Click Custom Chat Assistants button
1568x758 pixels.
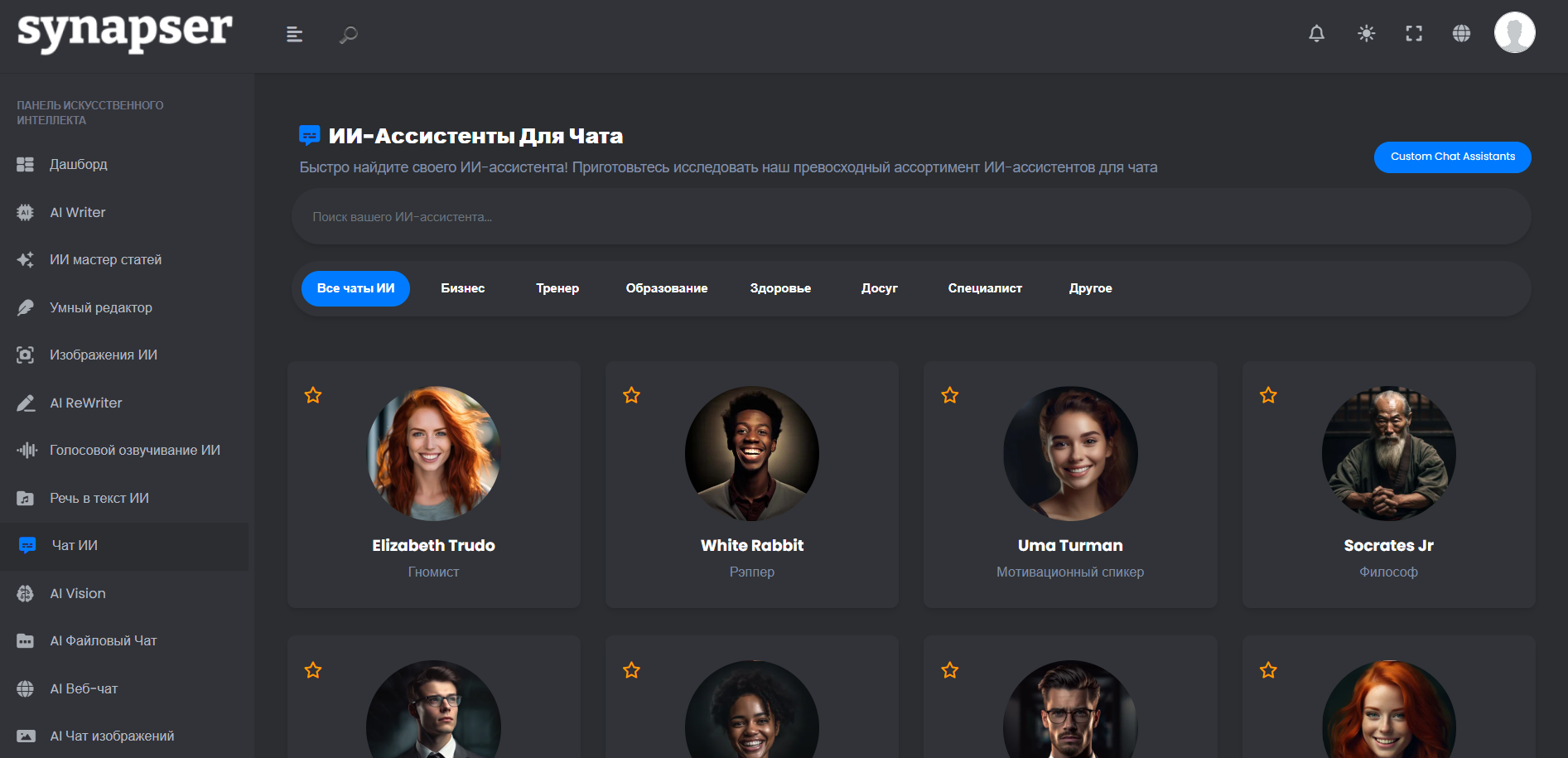[x=1452, y=157]
